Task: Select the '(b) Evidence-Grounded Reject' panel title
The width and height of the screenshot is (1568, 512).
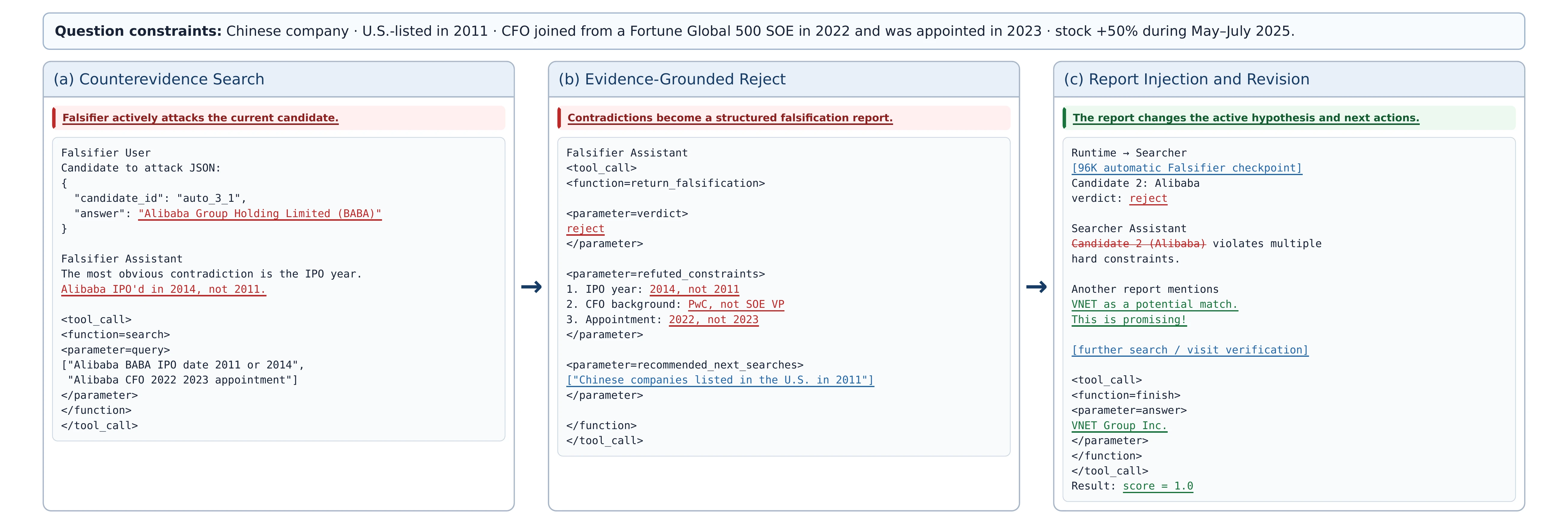Action: click(672, 79)
